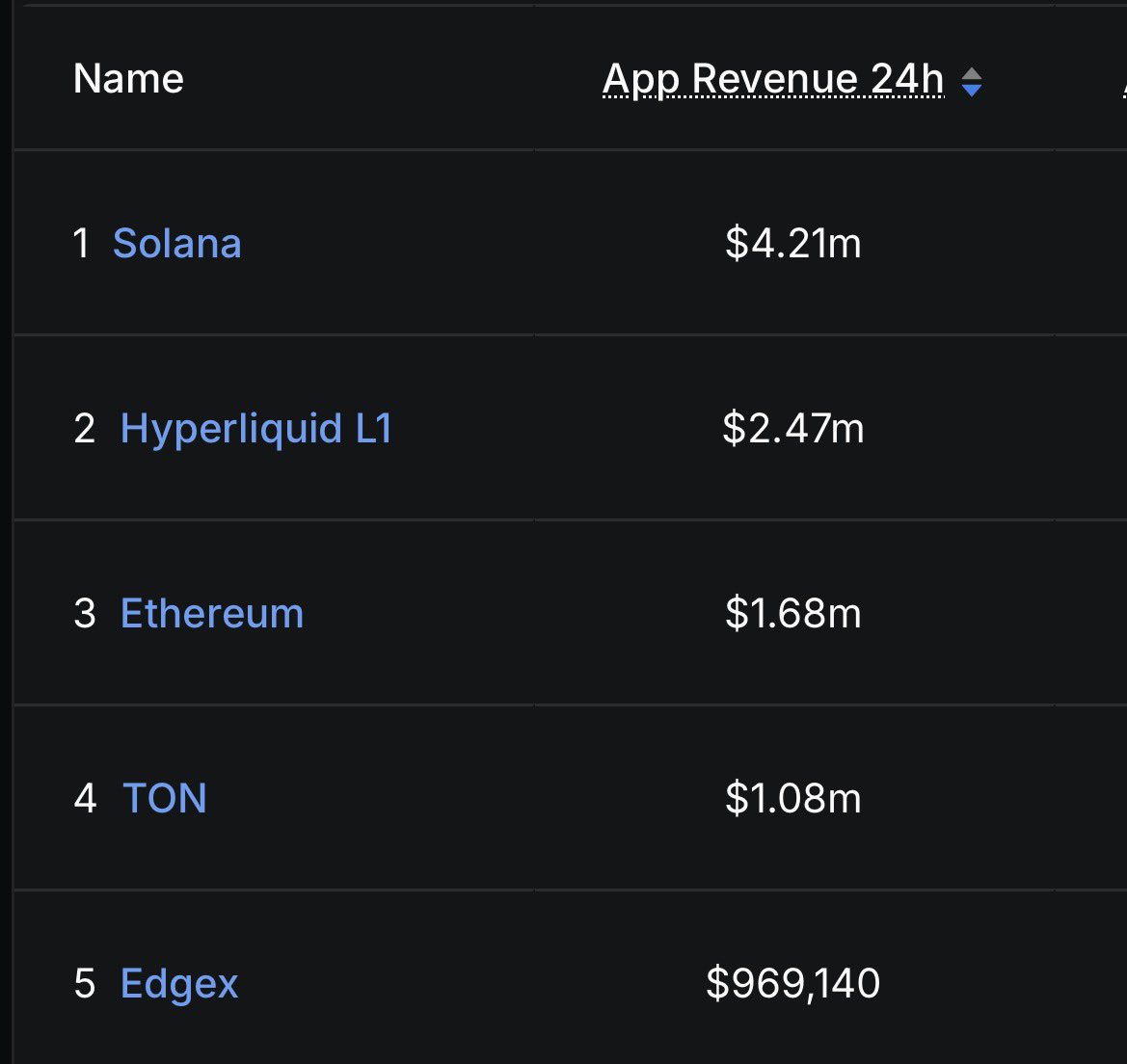Viewport: 1127px width, 1064px height.
Task: Click the Name column header
Action: (128, 79)
